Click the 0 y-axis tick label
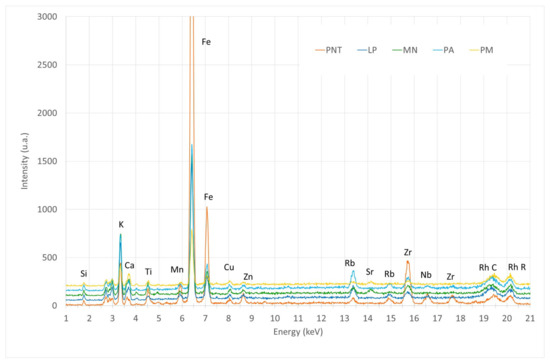The height and width of the screenshot is (362, 550). pos(54,306)
